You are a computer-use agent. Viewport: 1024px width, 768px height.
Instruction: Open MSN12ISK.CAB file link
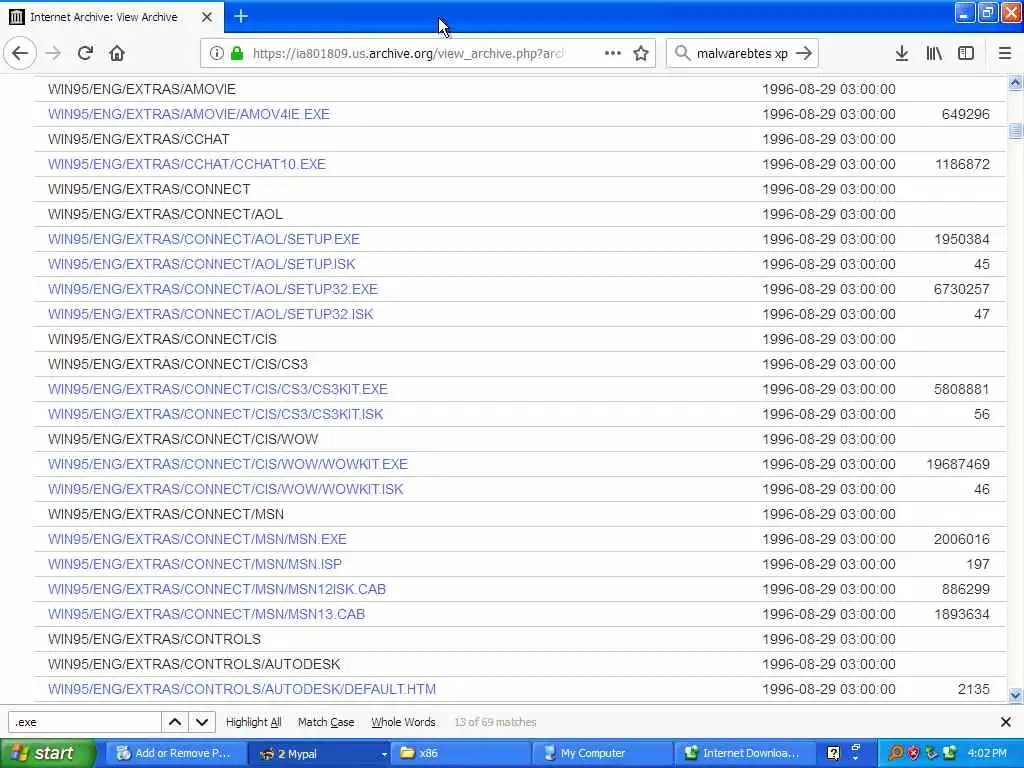coord(217,589)
